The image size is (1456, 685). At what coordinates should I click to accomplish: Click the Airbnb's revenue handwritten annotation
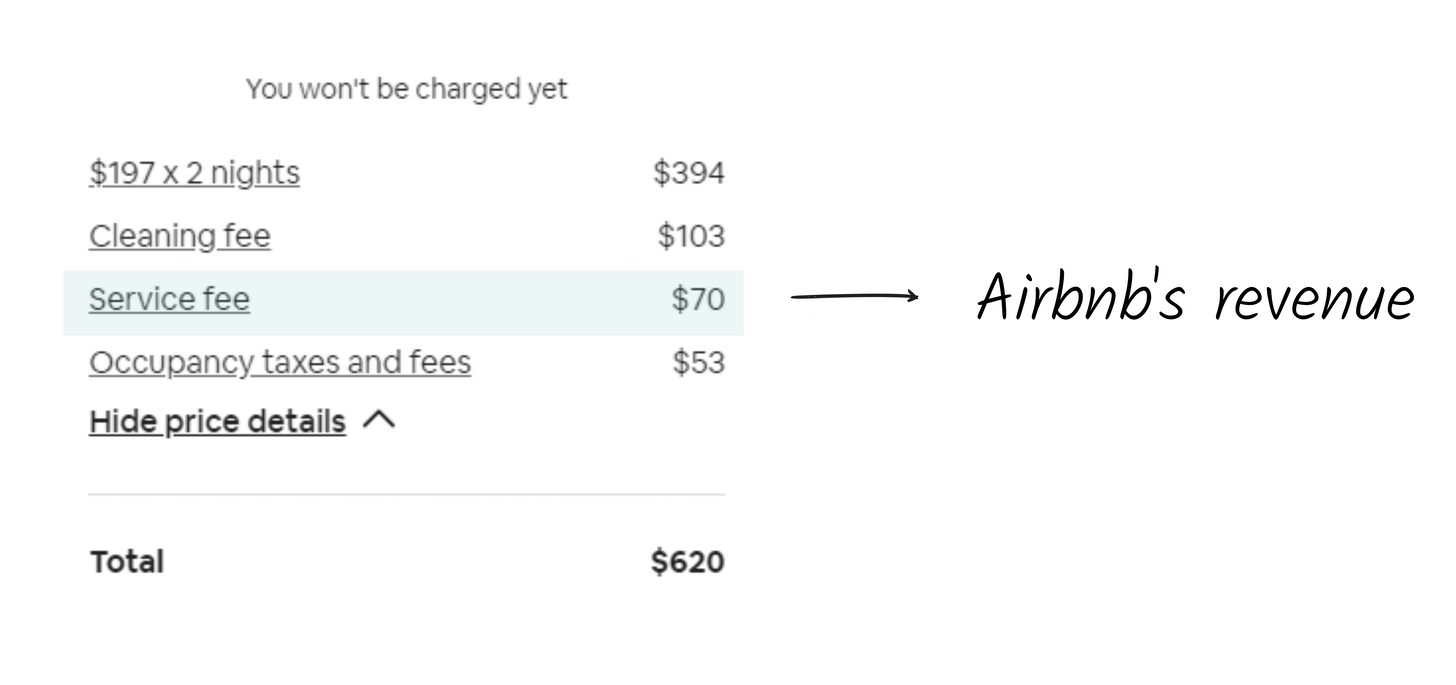click(1196, 297)
